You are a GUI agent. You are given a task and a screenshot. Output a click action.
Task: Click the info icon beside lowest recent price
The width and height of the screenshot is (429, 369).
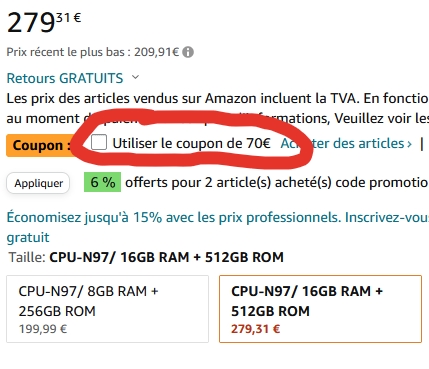click(188, 52)
